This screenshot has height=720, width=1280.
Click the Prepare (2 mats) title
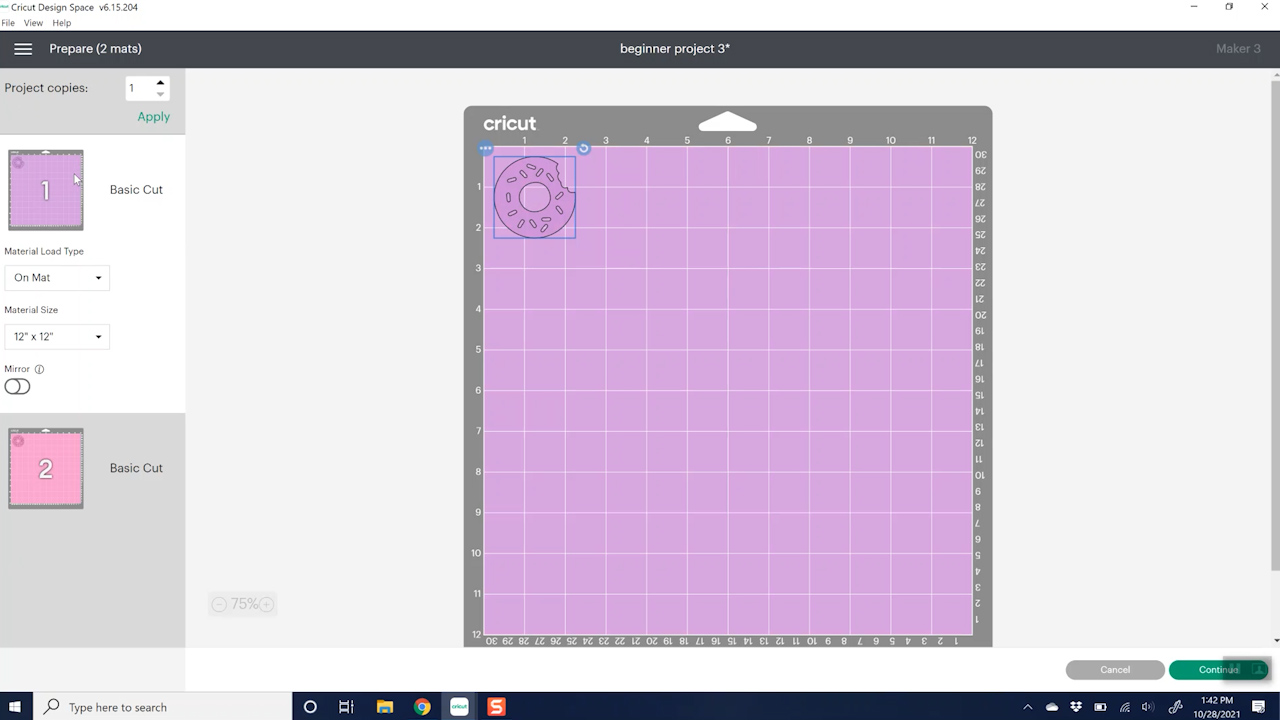(95, 49)
